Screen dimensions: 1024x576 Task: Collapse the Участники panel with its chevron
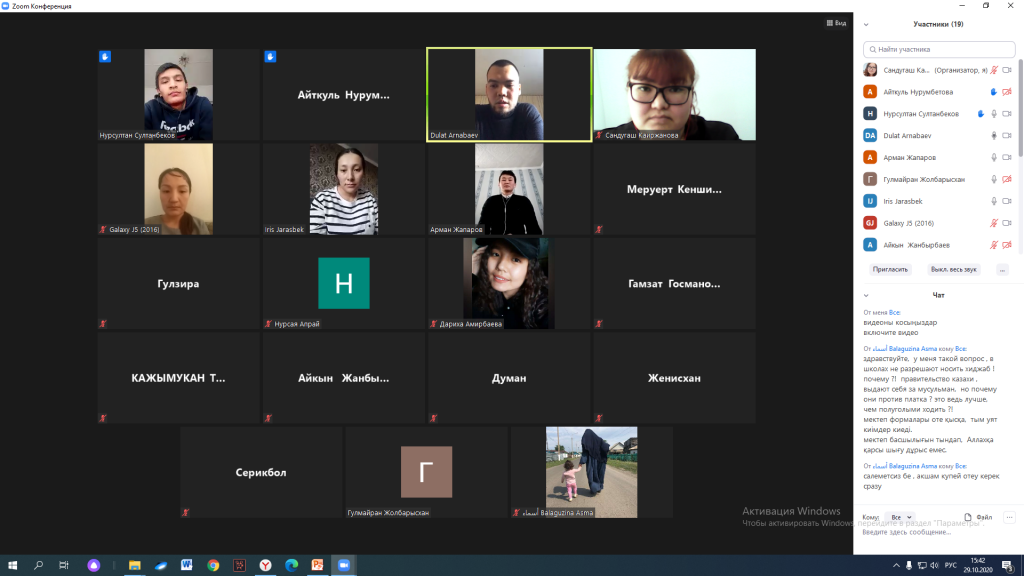coord(866,24)
